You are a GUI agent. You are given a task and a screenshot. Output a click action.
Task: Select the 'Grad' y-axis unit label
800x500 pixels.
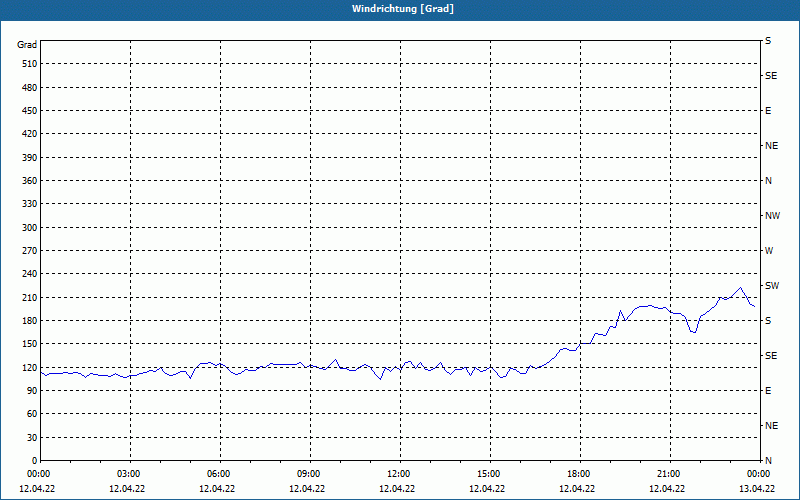(x=27, y=45)
